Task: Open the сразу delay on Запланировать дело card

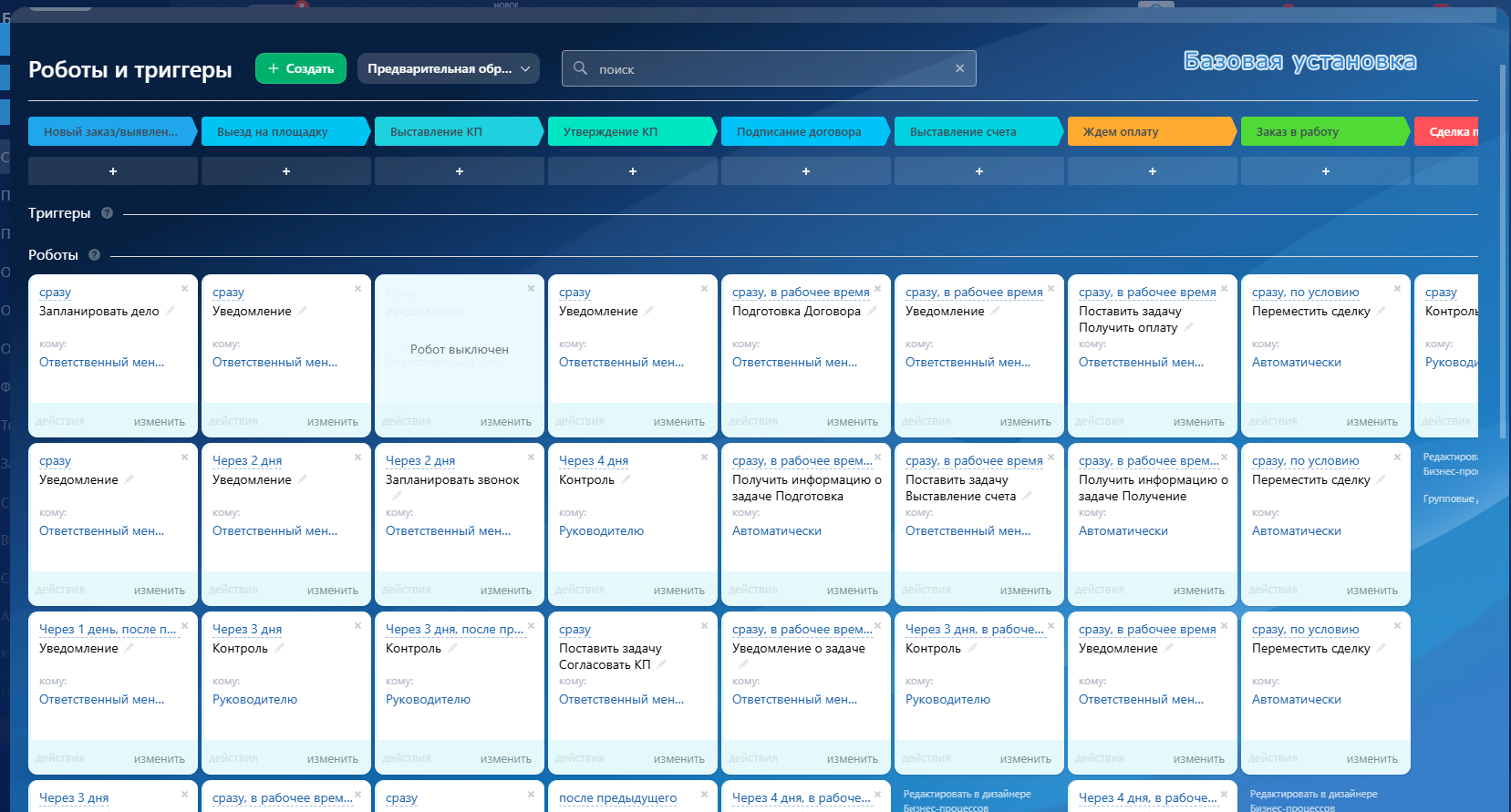Action: tap(55, 293)
